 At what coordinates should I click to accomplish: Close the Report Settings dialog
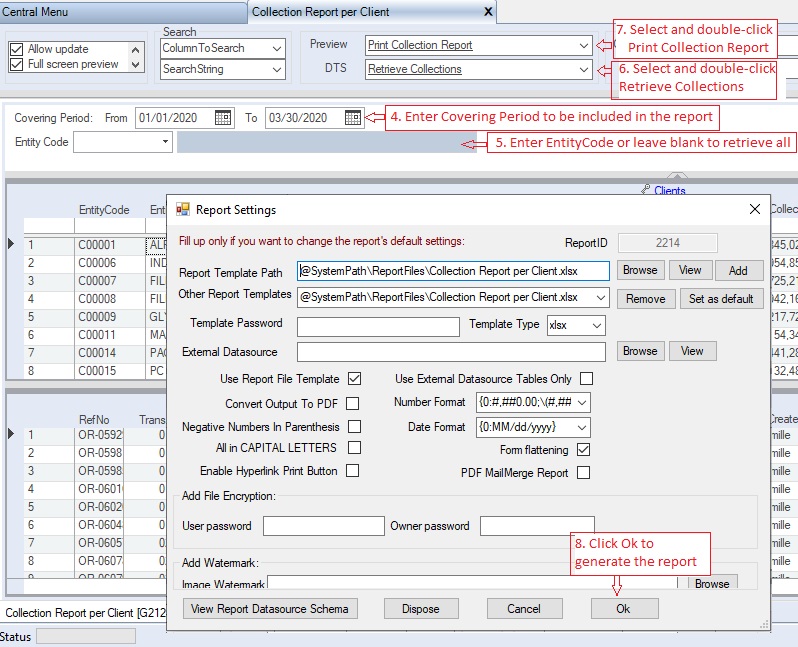coord(755,209)
